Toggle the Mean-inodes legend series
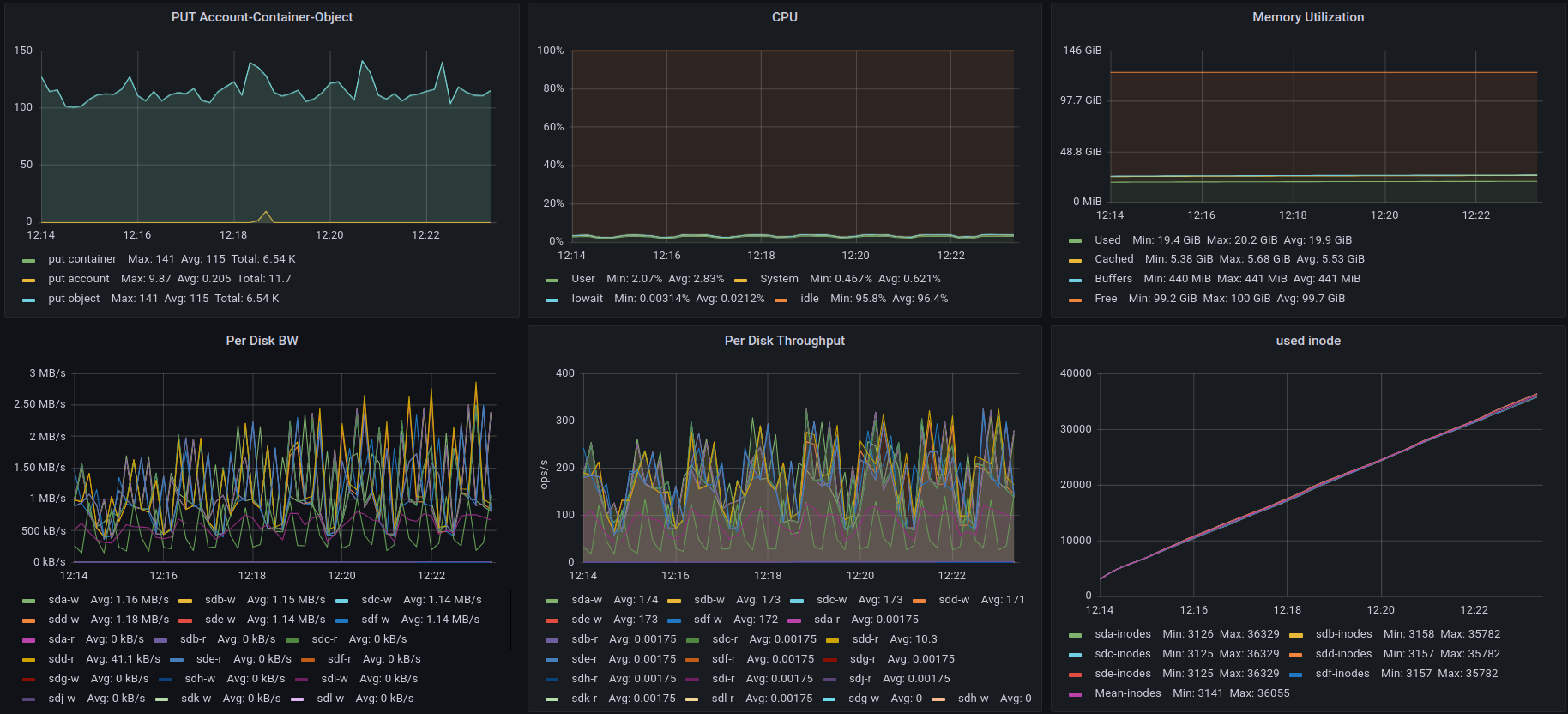 coord(1127,693)
